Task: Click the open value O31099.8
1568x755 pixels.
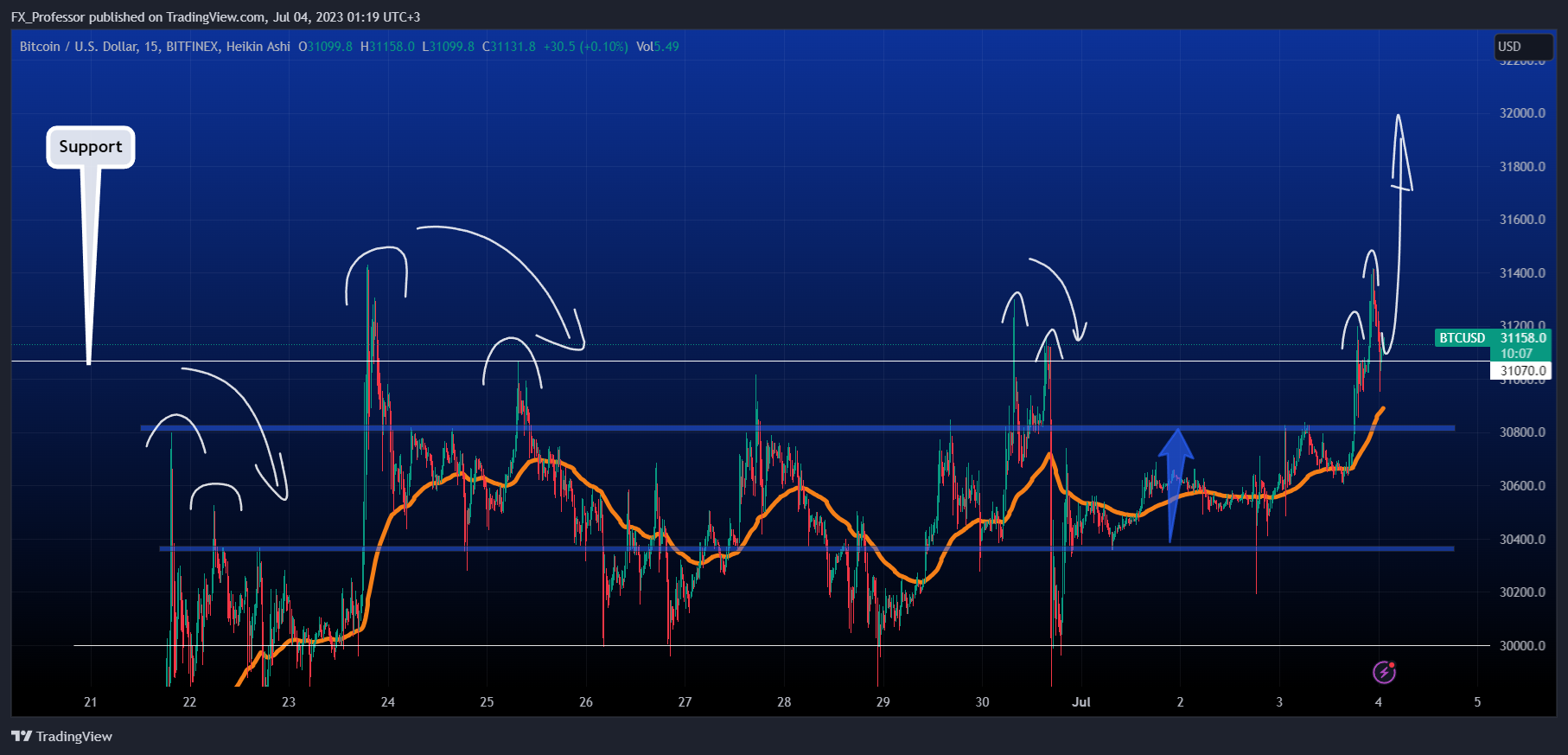Action: click(x=326, y=47)
